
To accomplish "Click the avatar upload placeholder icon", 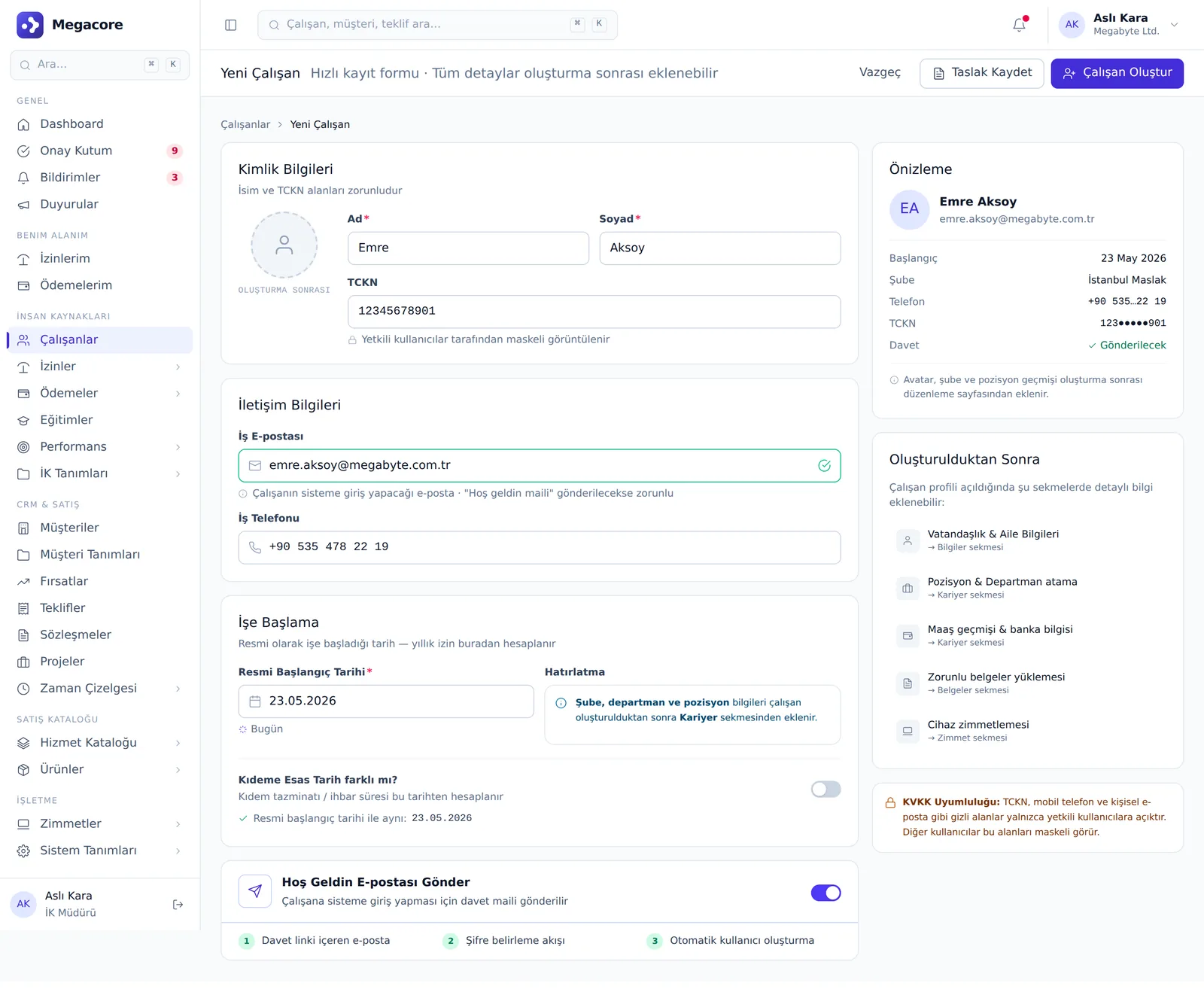I will 284,245.
